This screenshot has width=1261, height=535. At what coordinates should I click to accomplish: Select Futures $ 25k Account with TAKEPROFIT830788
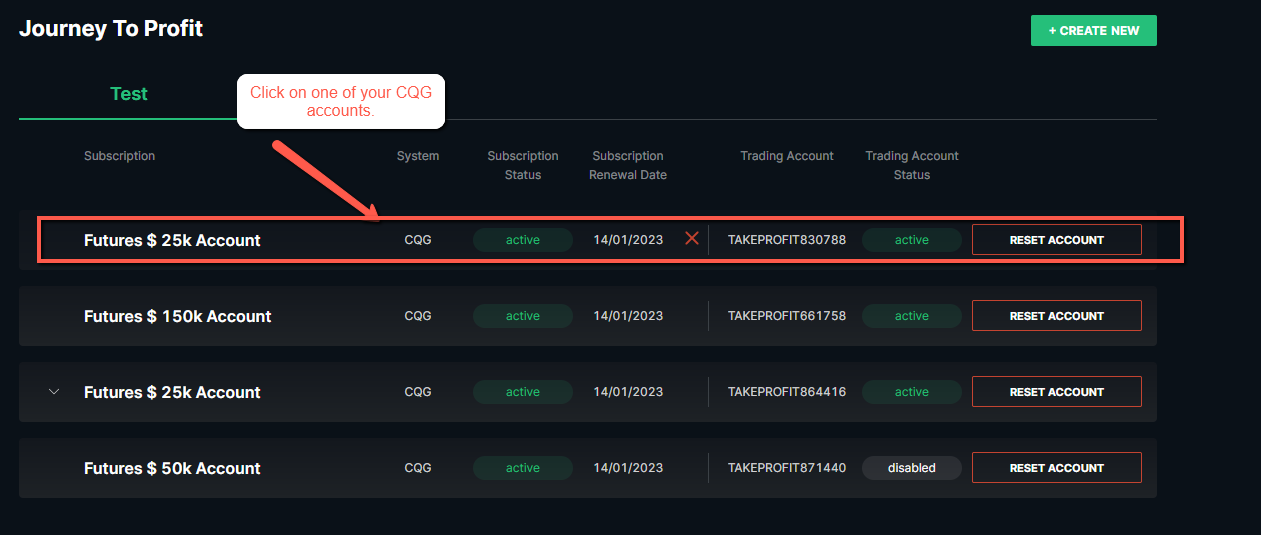click(x=172, y=240)
